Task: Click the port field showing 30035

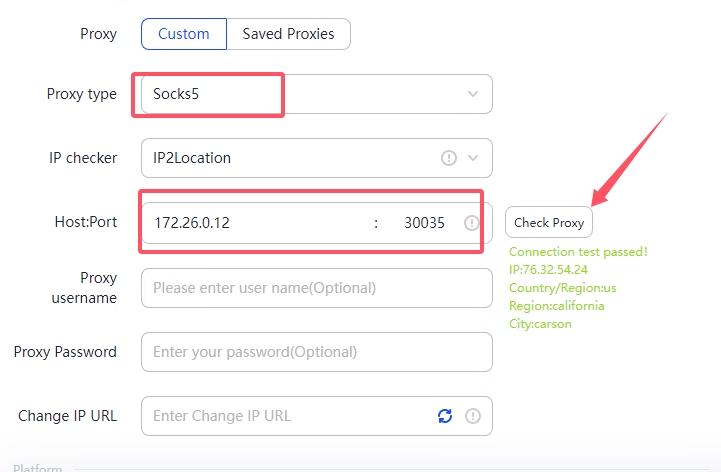Action: 424,223
